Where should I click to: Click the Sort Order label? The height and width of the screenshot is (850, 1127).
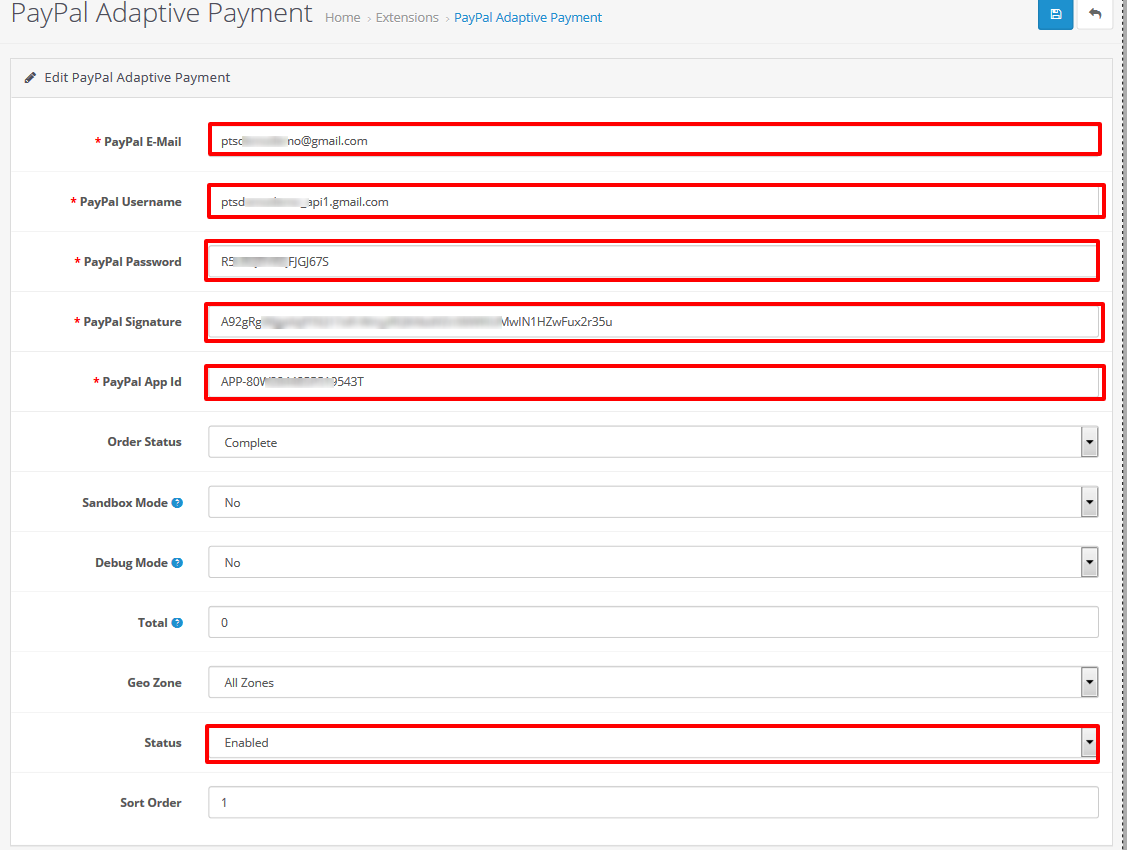coord(151,803)
